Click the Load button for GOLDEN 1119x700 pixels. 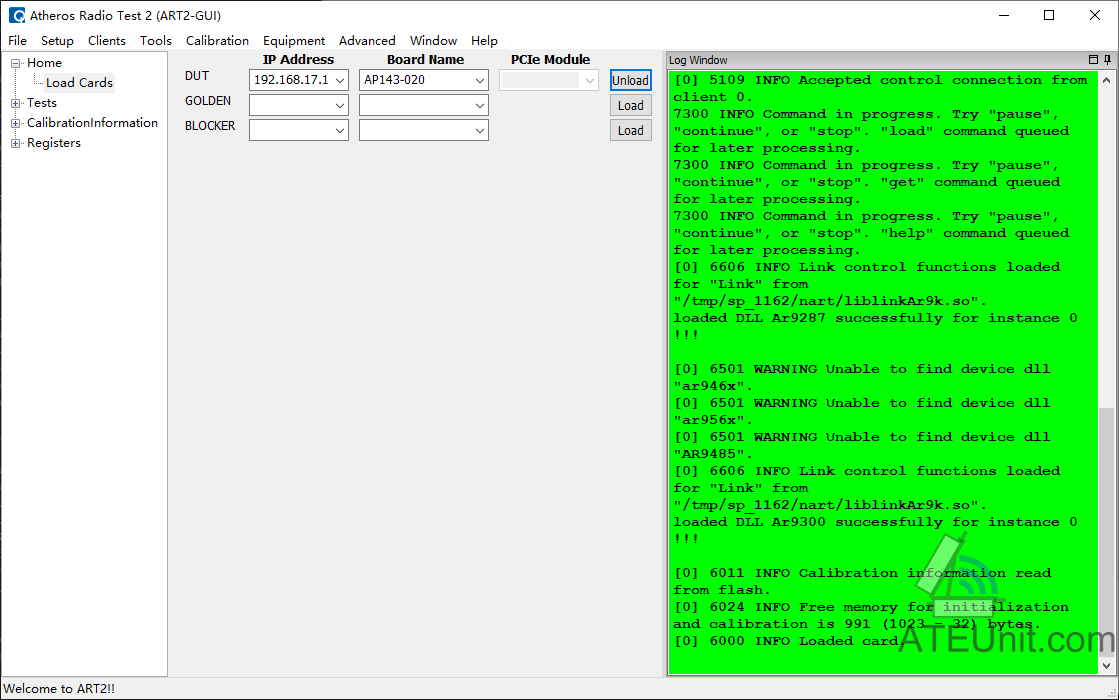tap(630, 106)
